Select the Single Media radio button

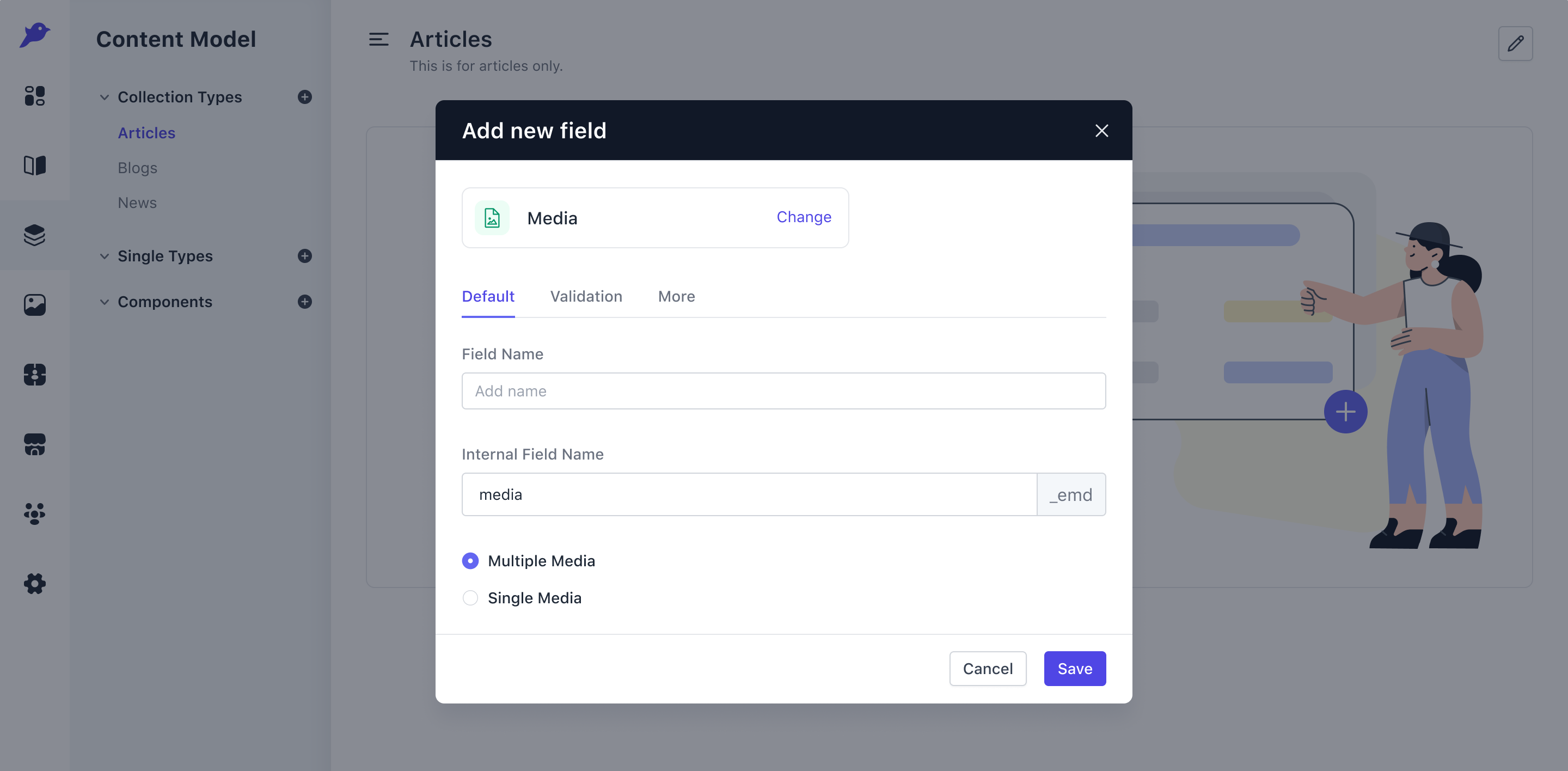(x=470, y=597)
